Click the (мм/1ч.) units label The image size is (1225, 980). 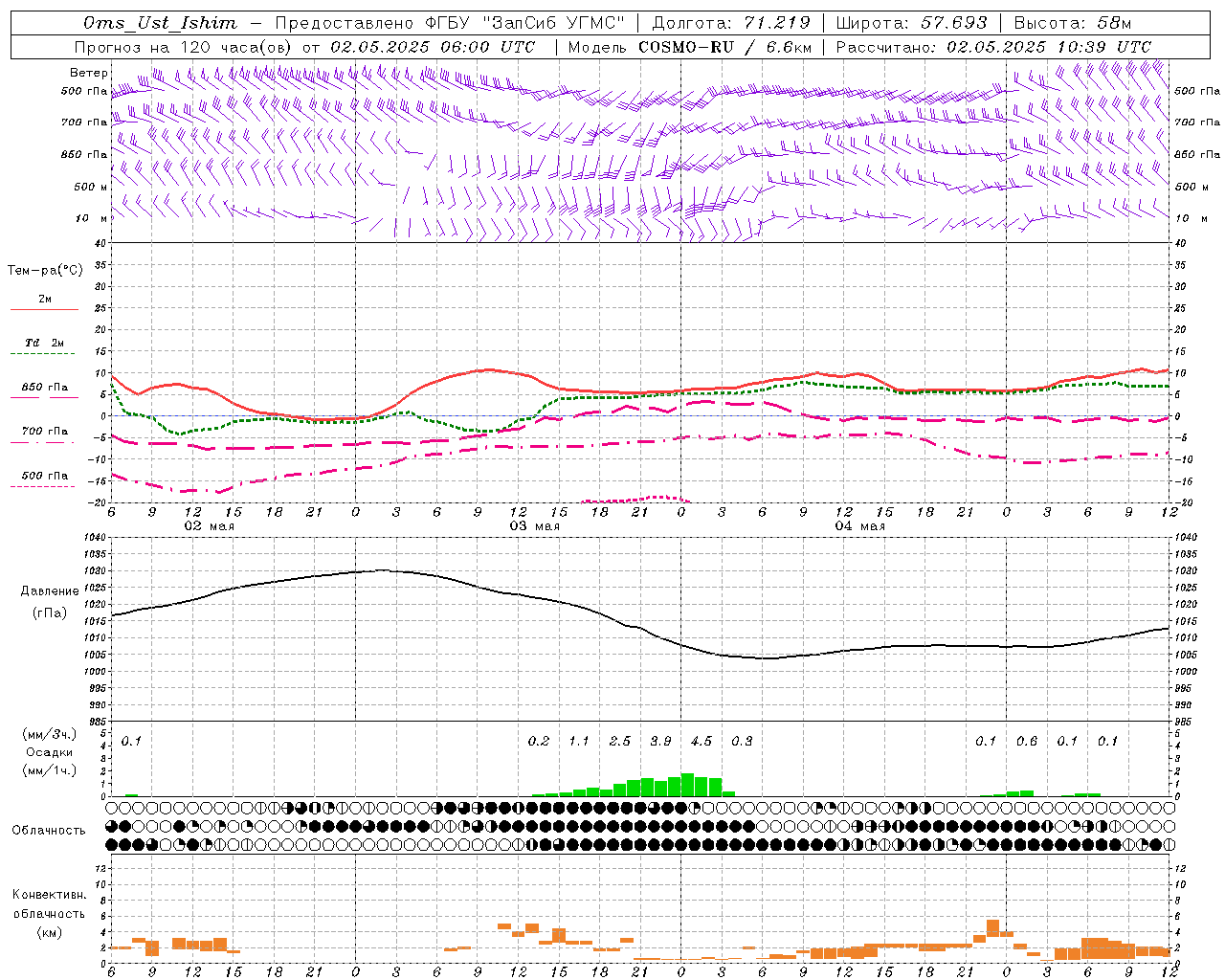click(50, 770)
